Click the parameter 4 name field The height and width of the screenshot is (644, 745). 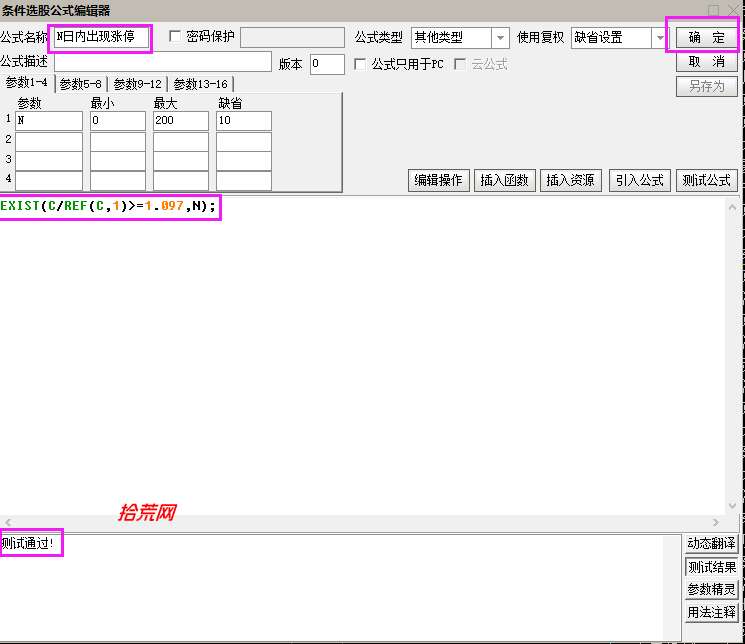[x=49, y=181]
